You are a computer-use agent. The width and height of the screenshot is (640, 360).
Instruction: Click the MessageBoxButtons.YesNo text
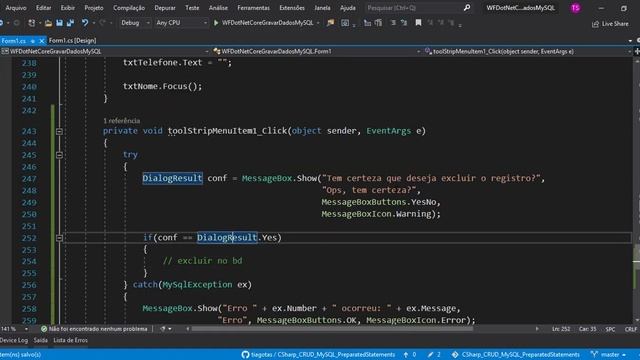[x=378, y=202]
